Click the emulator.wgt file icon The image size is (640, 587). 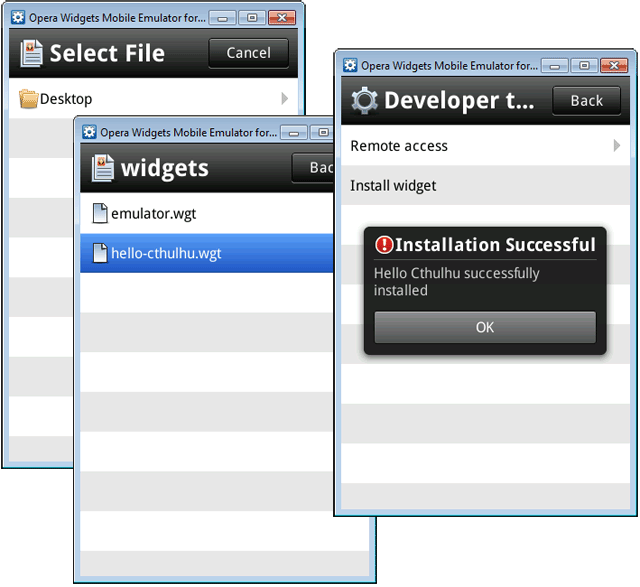click(100, 213)
